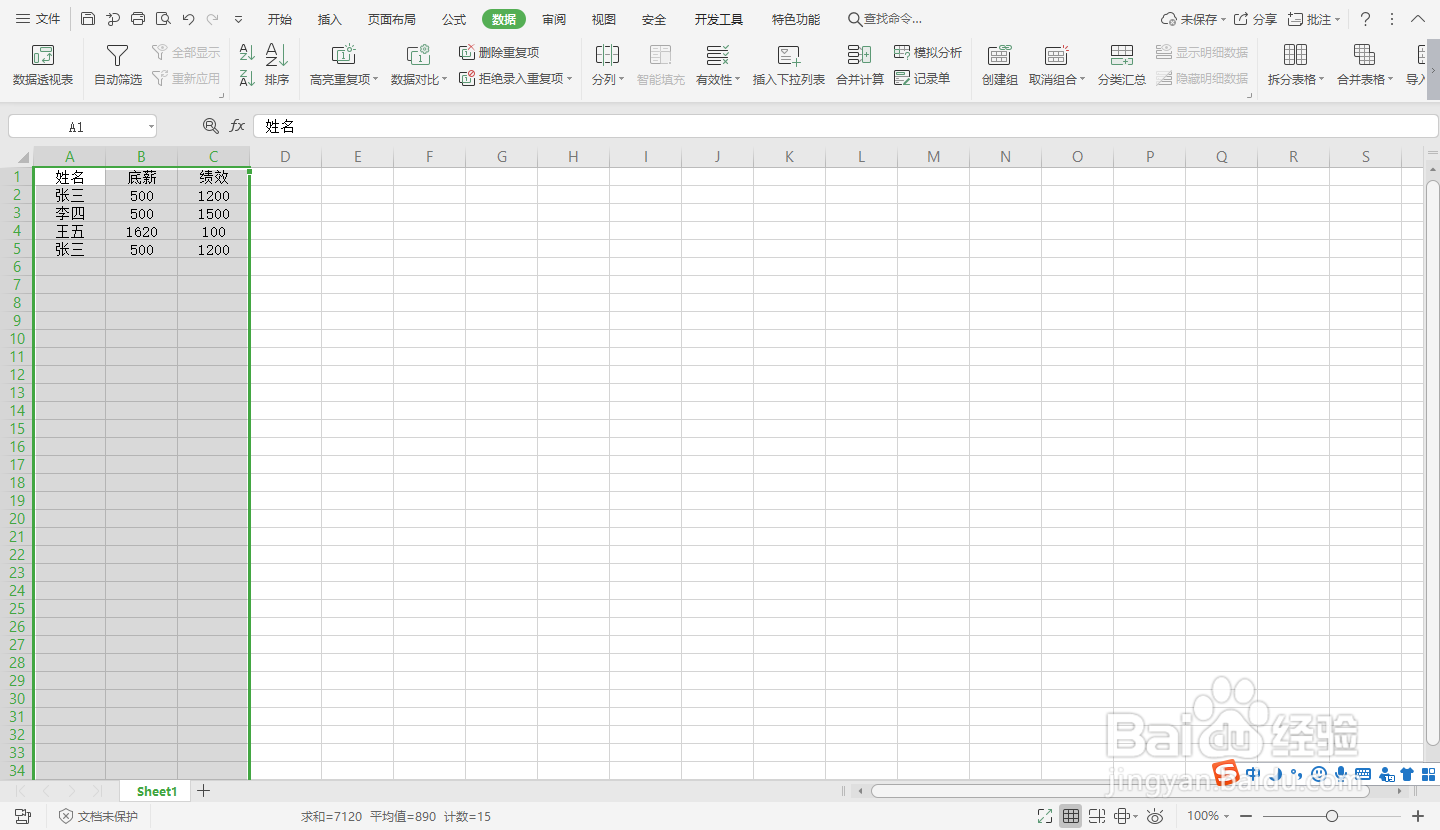Image resolution: width=1440 pixels, height=830 pixels.
Task: Click 分类汇总 subtotal tool
Action: (x=1122, y=65)
